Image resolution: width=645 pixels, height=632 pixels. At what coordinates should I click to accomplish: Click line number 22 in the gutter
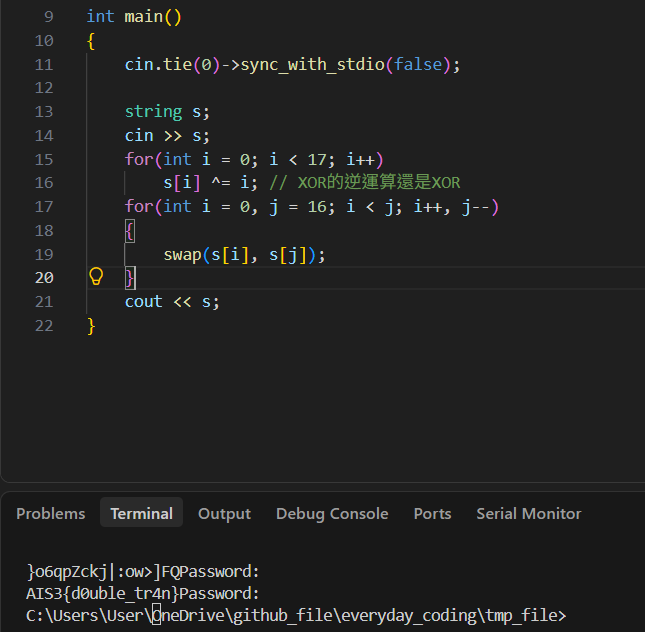click(44, 326)
